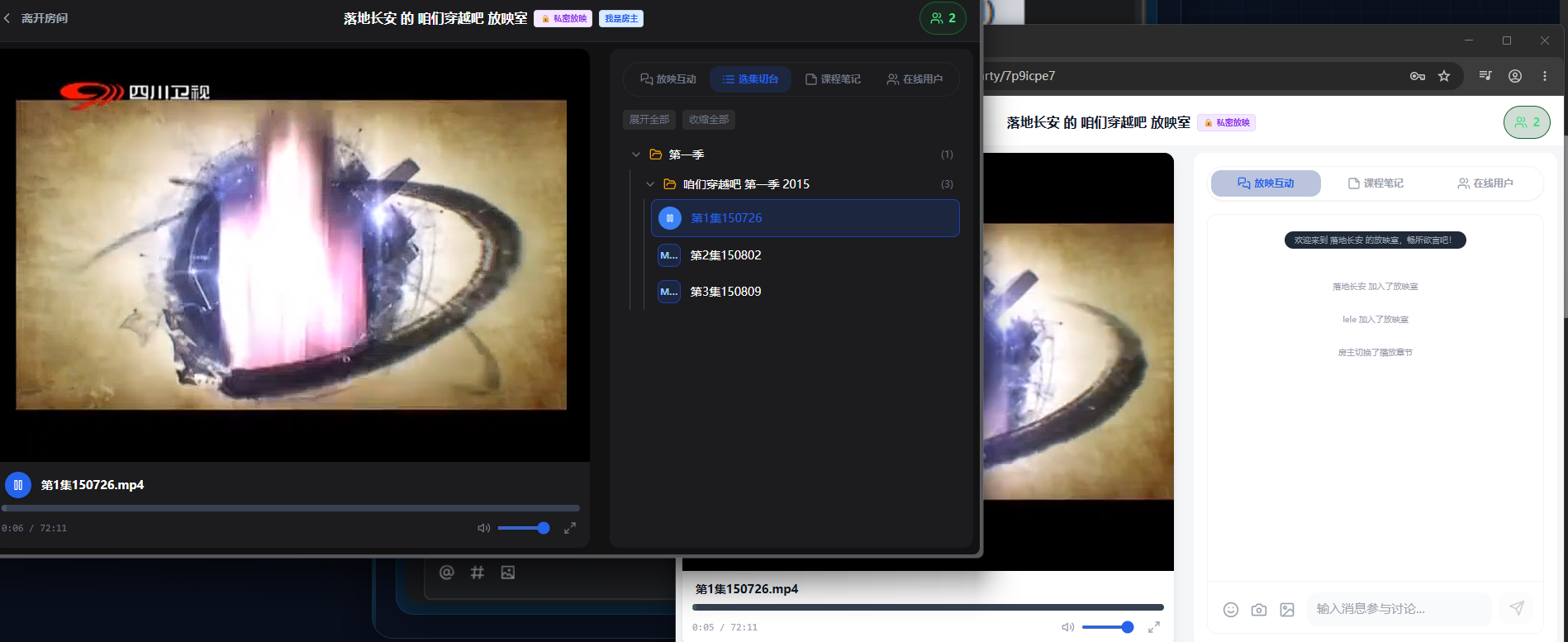Click the 输入消息参与讨论 input field
Image resolution: width=1568 pixels, height=642 pixels.
(1399, 609)
